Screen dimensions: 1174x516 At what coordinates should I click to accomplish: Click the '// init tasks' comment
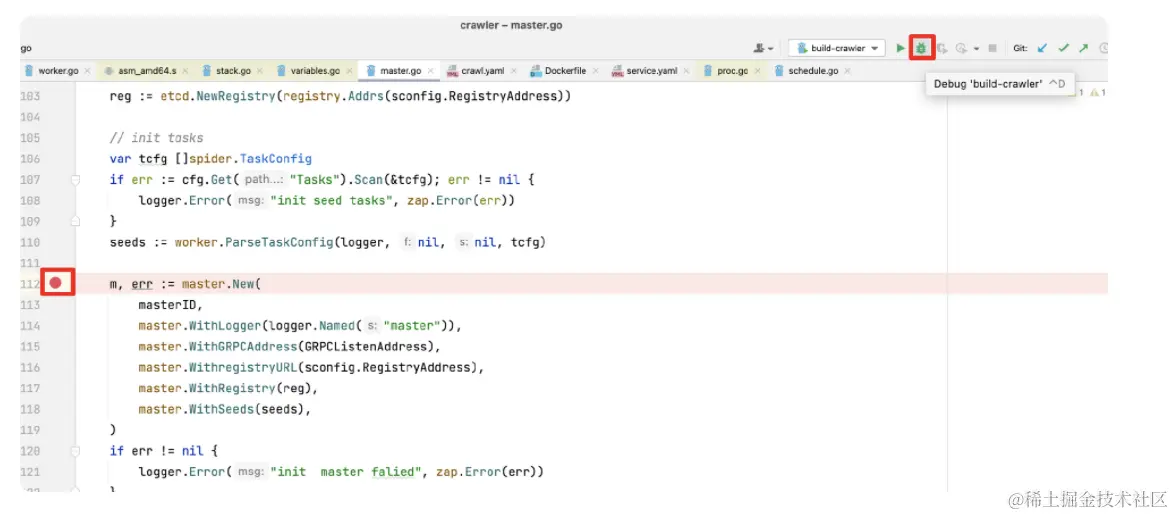click(x=156, y=139)
